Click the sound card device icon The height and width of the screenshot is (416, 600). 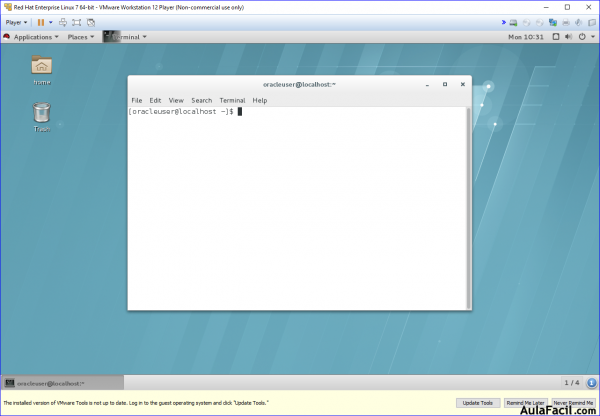point(578,23)
